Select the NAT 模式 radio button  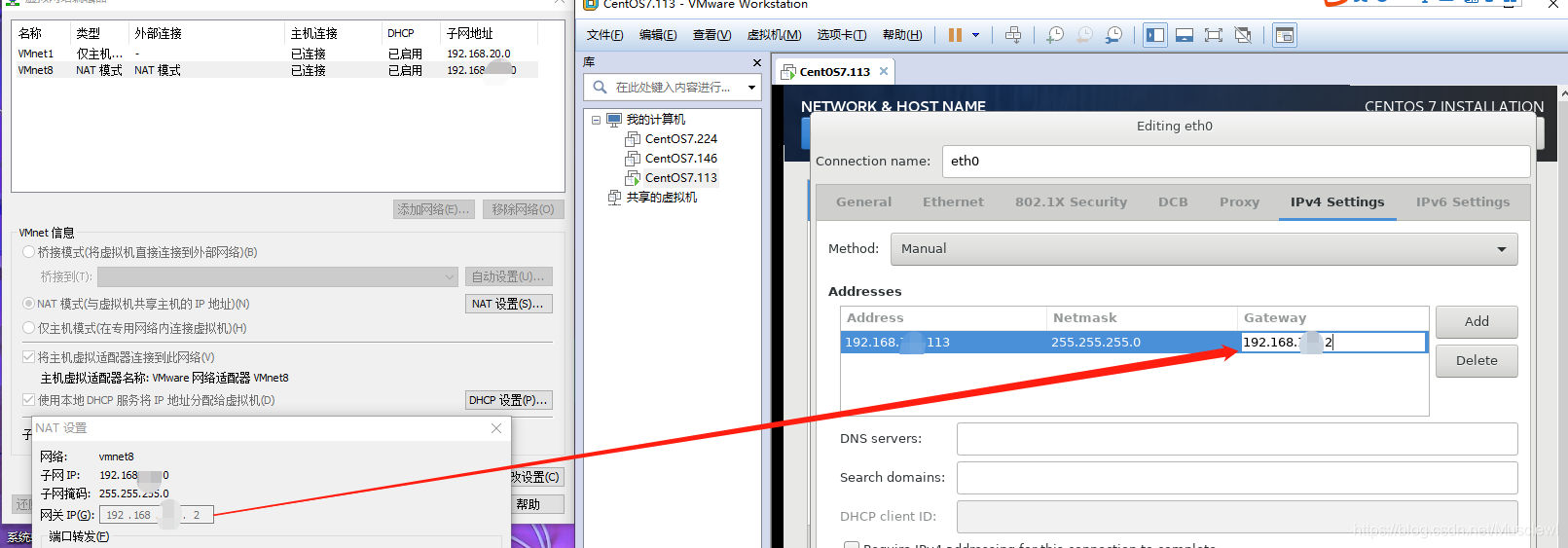click(x=29, y=304)
